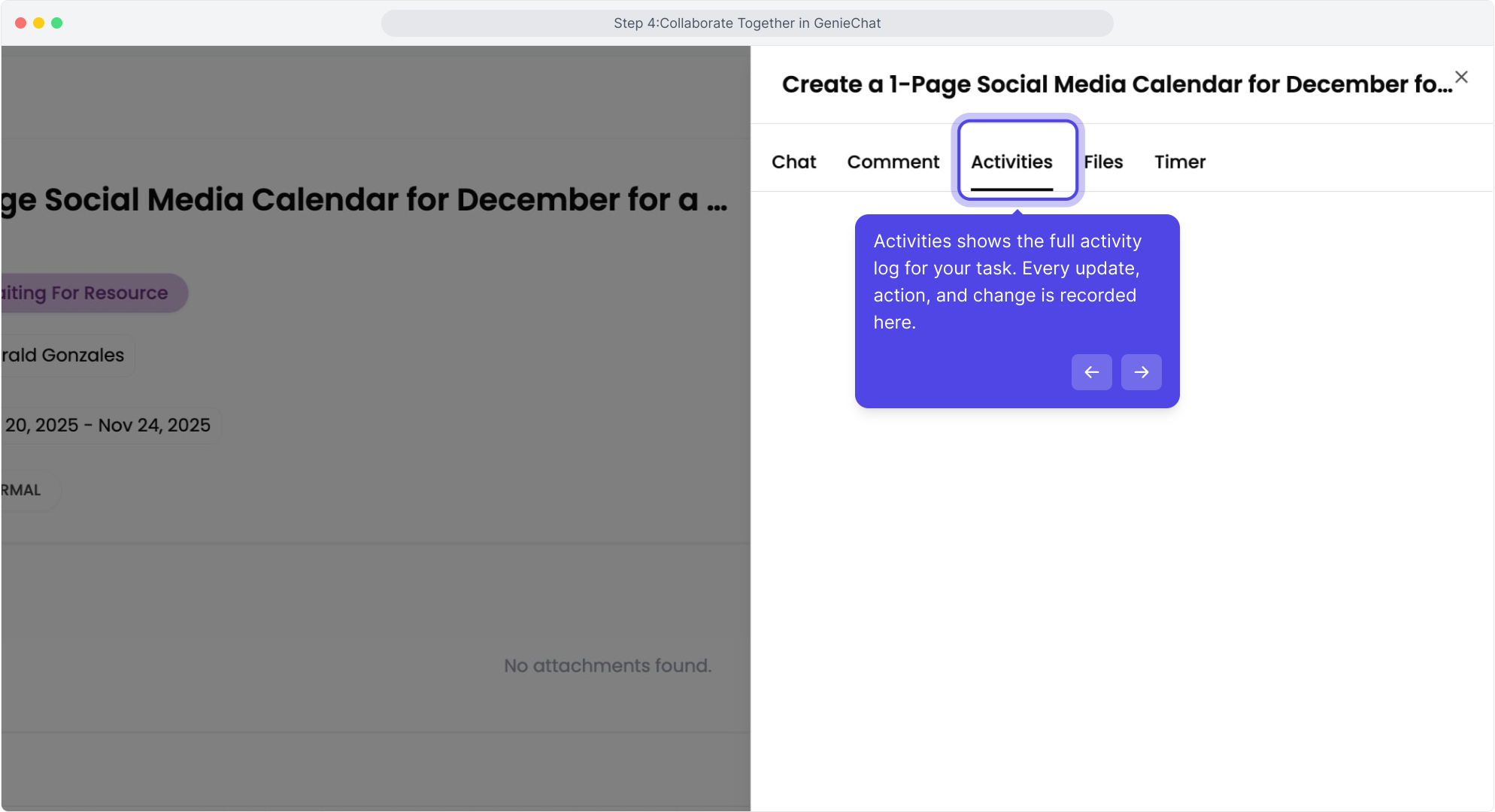Image resolution: width=1495 pixels, height=812 pixels.
Task: Switch to the Chat tab
Action: [793, 162]
